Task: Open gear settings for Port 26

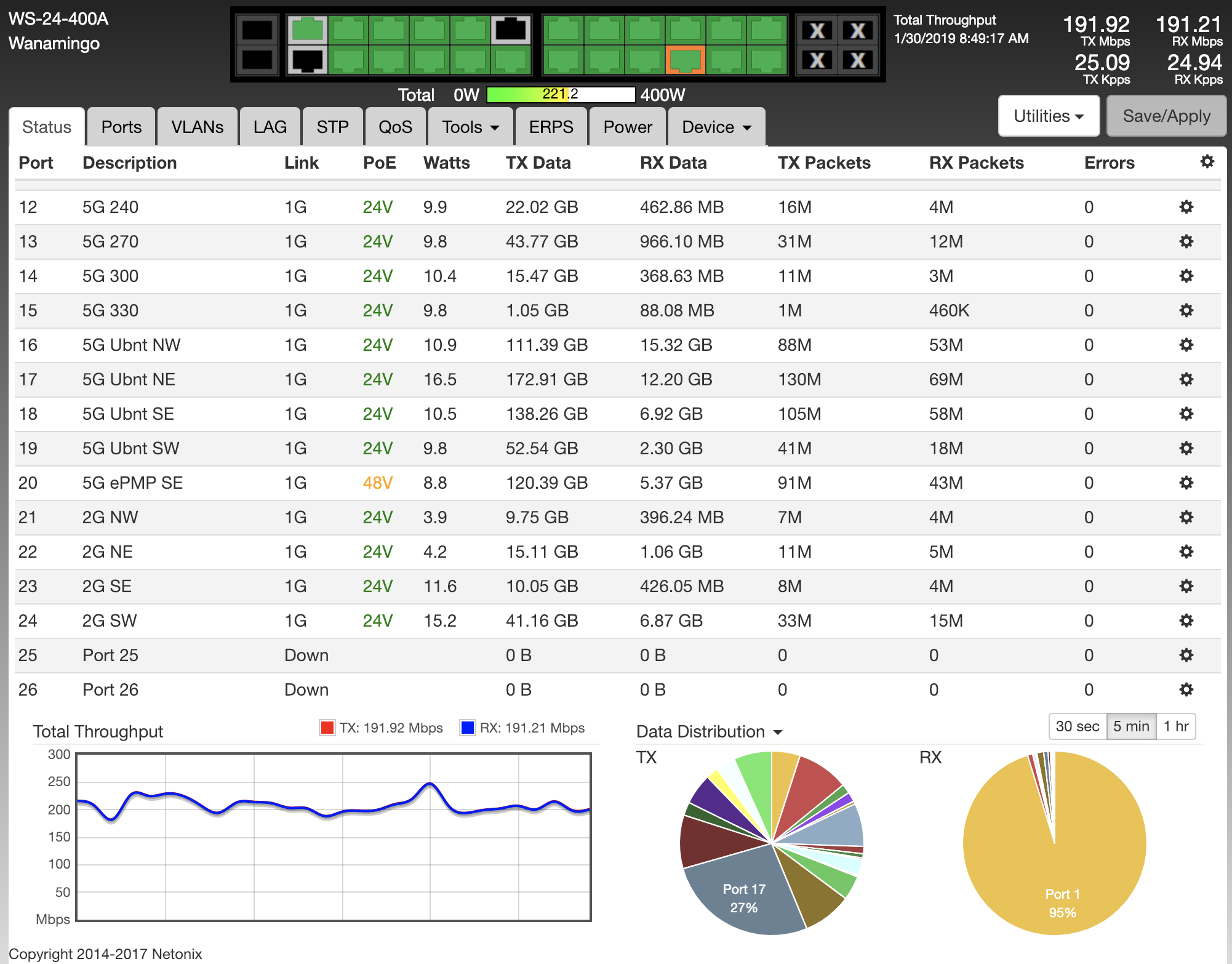Action: click(1186, 689)
